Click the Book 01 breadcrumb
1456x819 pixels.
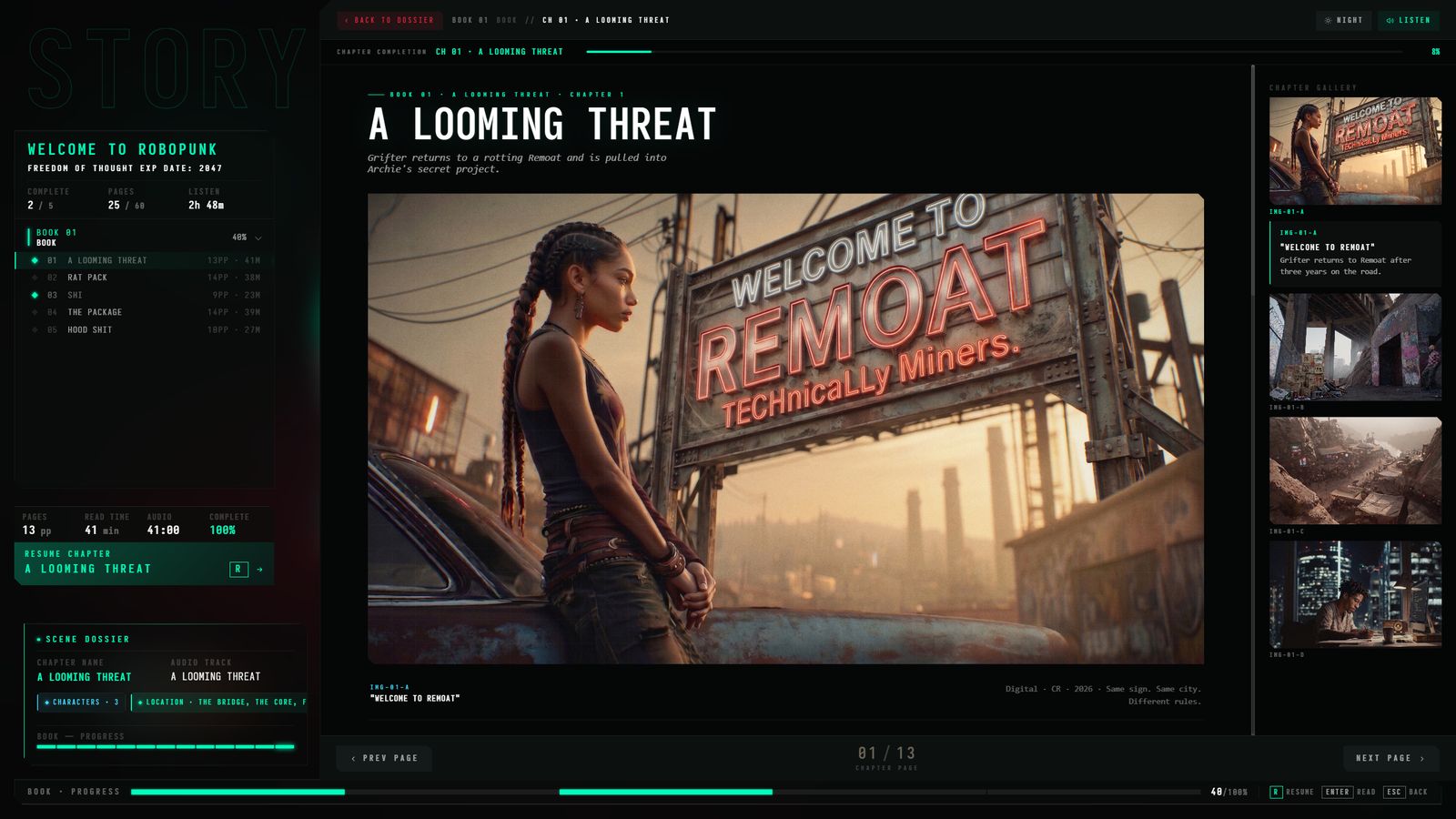click(x=470, y=20)
